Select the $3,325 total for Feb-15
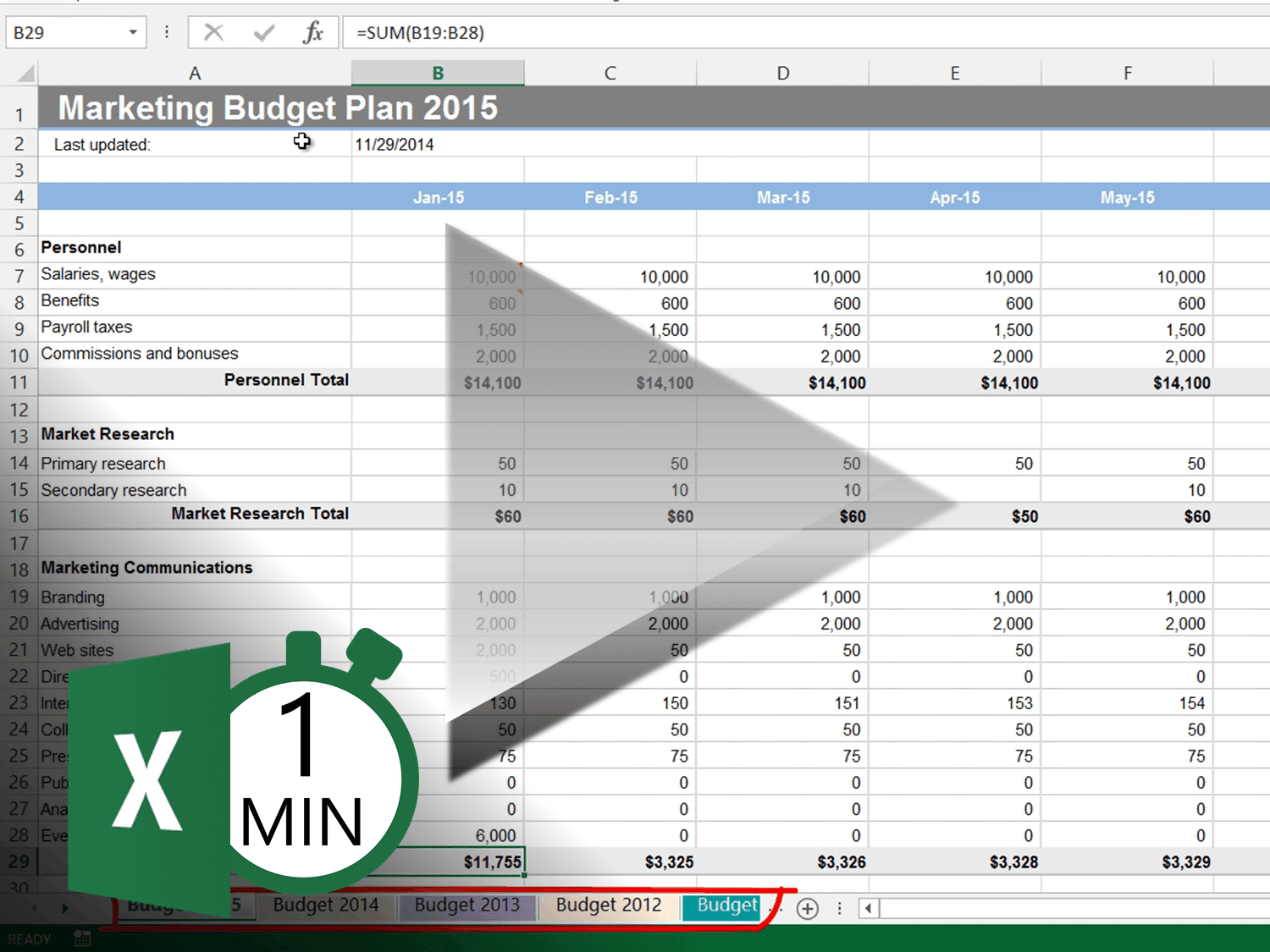The image size is (1270, 952). click(610, 861)
